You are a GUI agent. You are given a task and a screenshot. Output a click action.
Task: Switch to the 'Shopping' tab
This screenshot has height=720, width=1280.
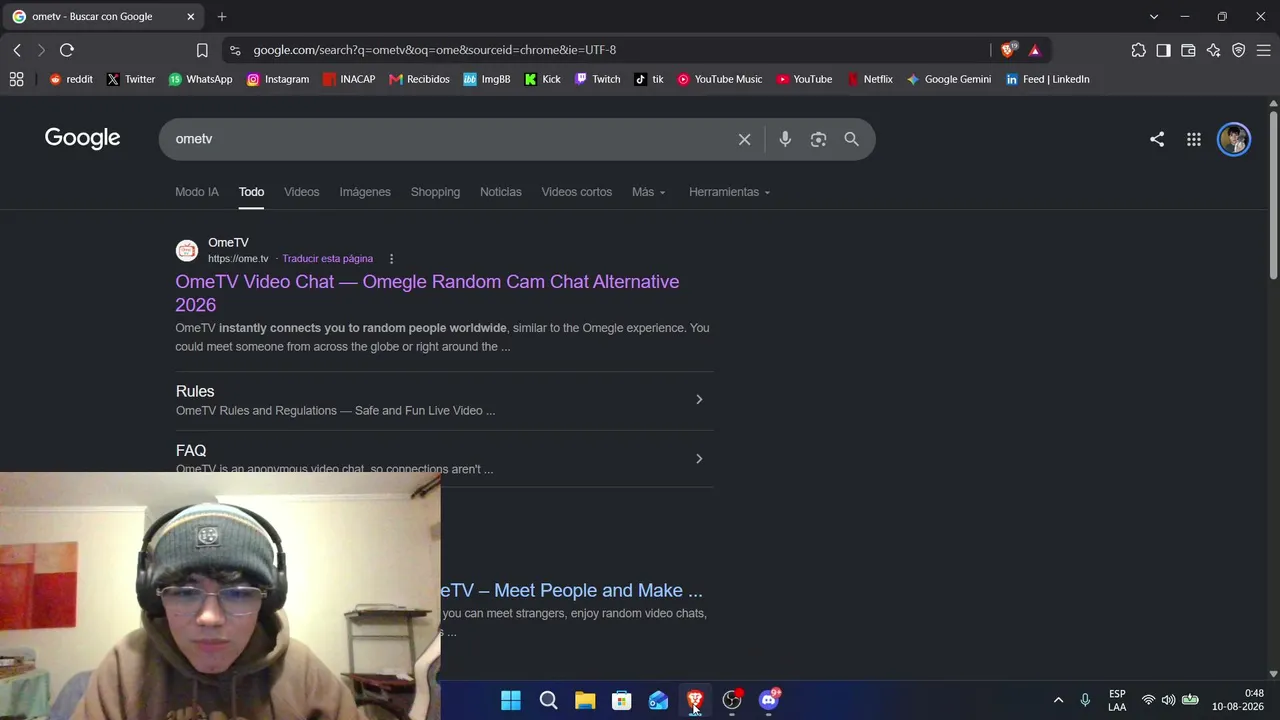click(435, 192)
